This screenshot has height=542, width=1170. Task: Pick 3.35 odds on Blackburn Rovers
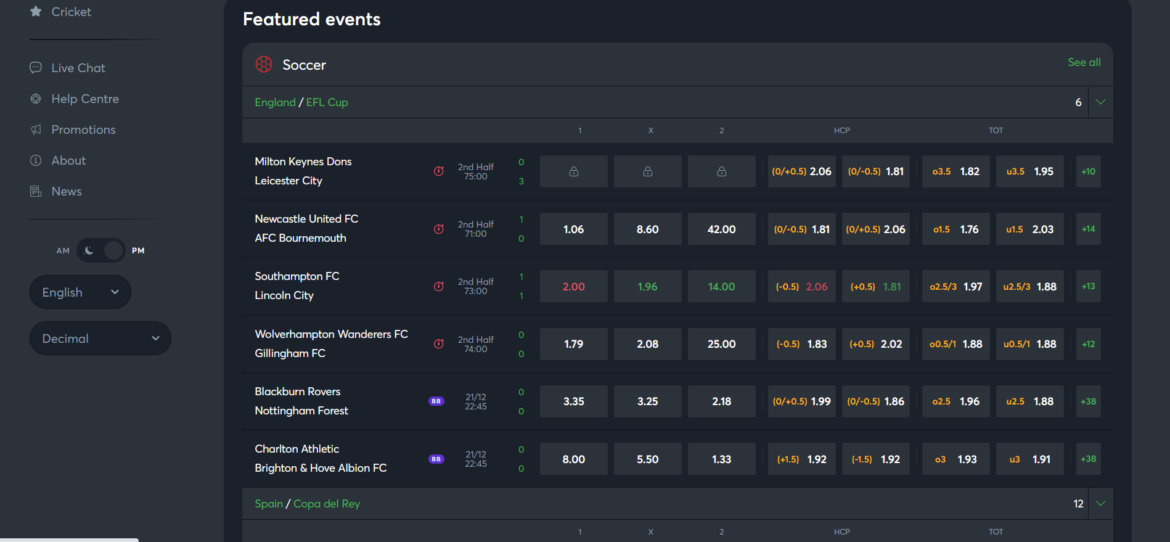tap(574, 401)
